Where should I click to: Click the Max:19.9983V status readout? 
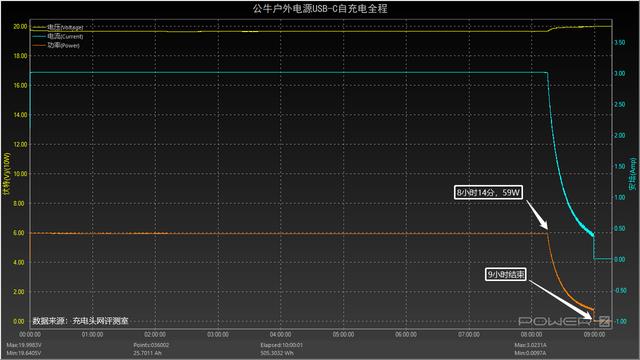click(x=24, y=345)
